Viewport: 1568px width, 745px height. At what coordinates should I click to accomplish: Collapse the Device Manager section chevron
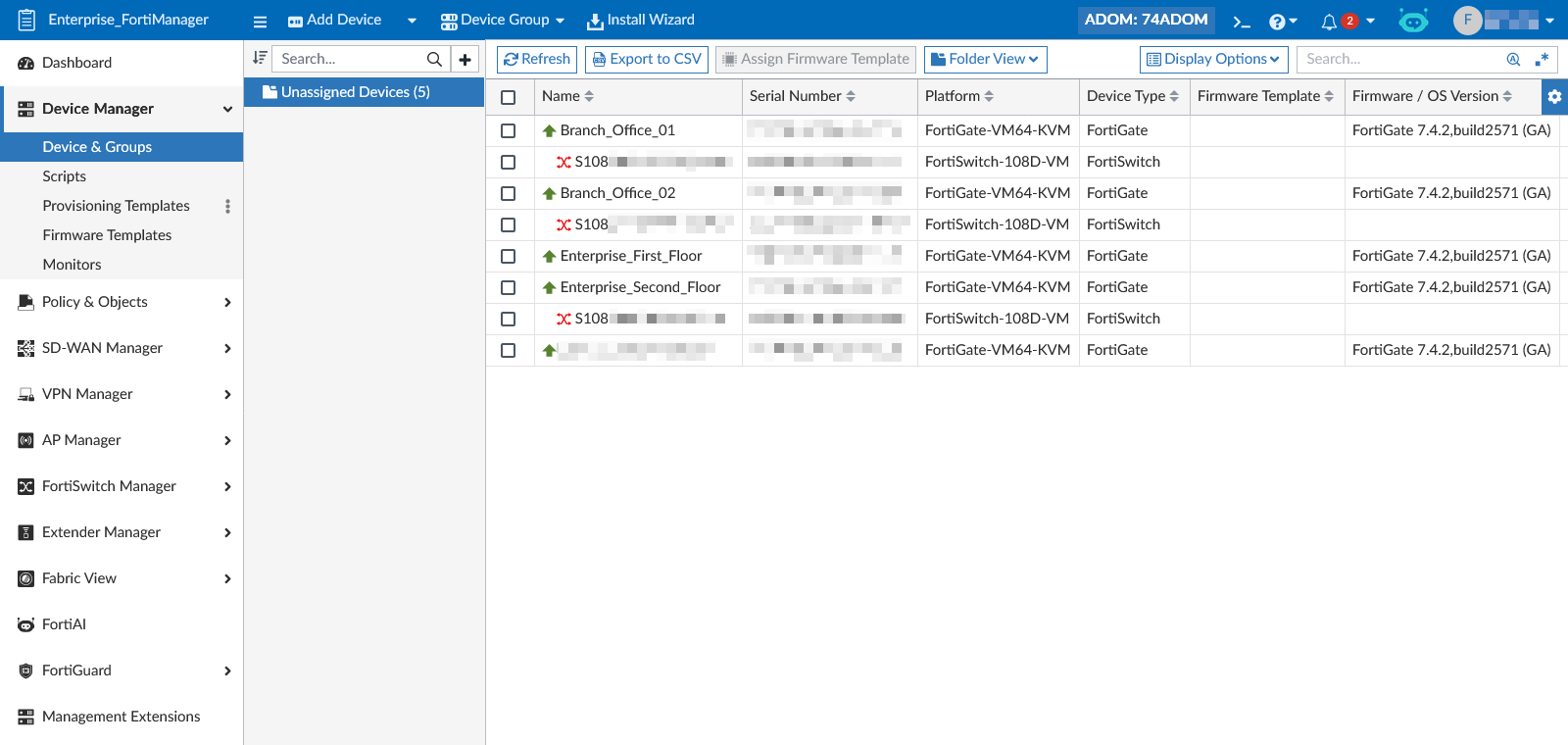pos(227,109)
